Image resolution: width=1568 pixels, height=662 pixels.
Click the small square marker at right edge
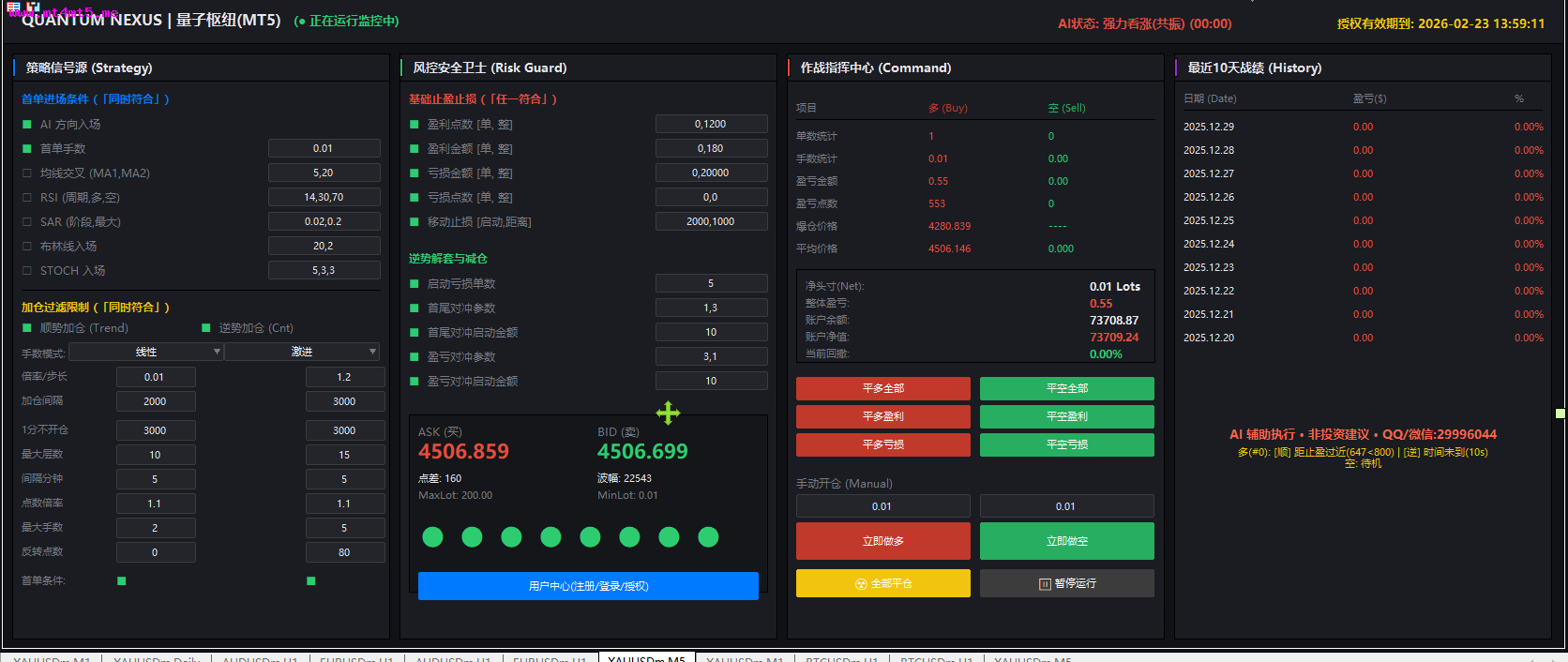[1560, 414]
